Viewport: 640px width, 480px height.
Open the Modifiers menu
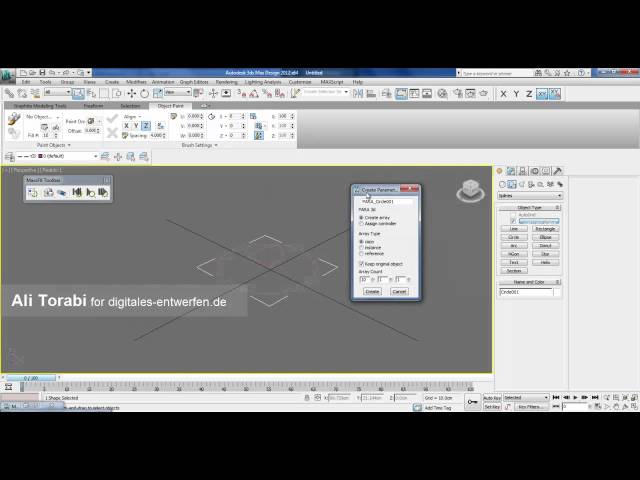click(x=136, y=82)
